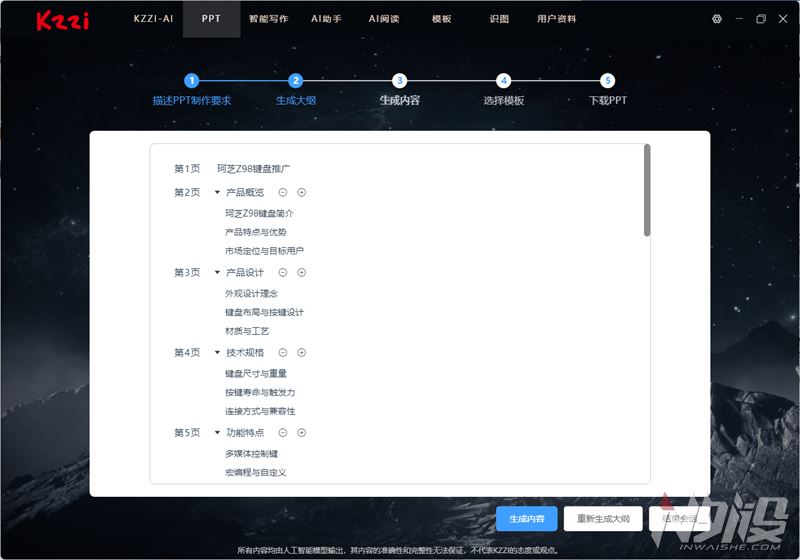Select outline item 宏编程与自定义
The height and width of the screenshot is (560, 800).
click(256, 472)
